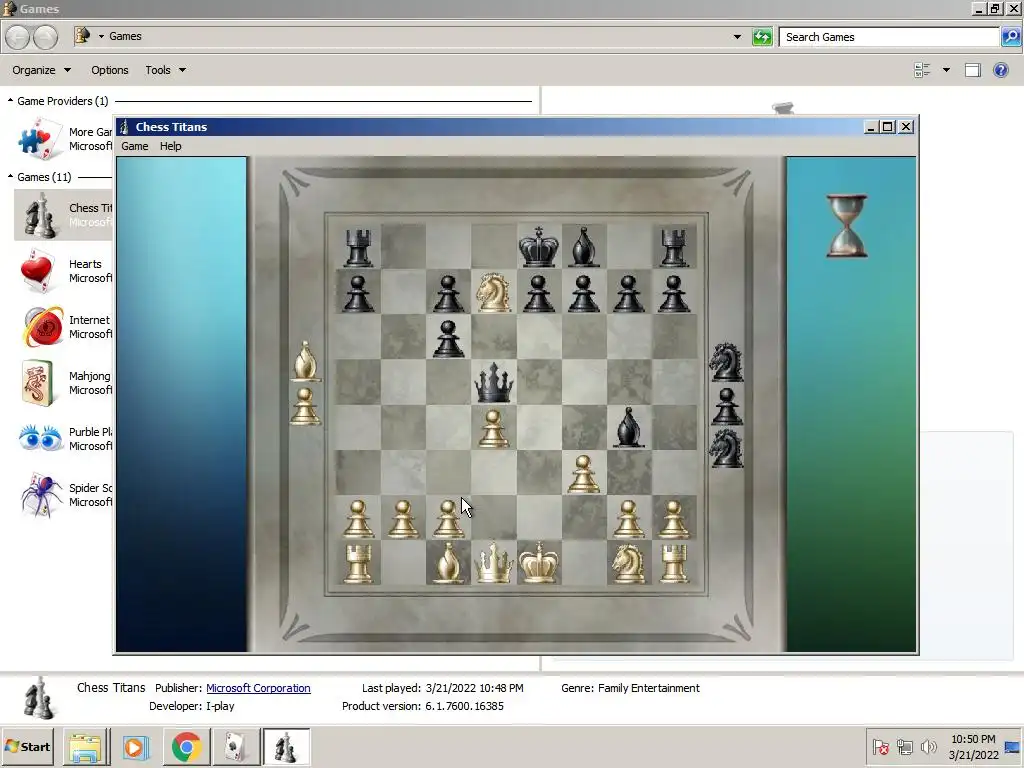Collapse the Games (11) group
Viewport: 1024px width, 768px height.
coord(10,176)
